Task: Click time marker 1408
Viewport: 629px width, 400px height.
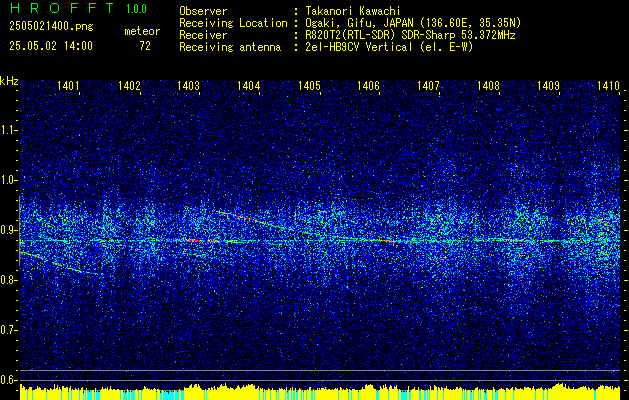Action: (x=489, y=85)
